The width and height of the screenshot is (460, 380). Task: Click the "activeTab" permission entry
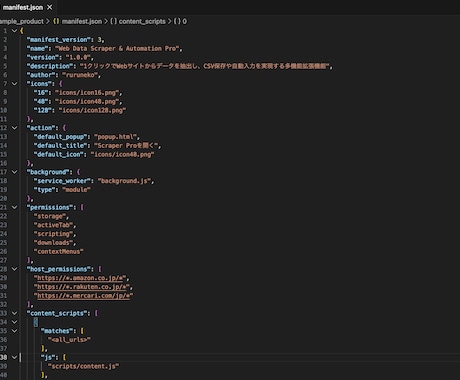[x=53, y=225]
